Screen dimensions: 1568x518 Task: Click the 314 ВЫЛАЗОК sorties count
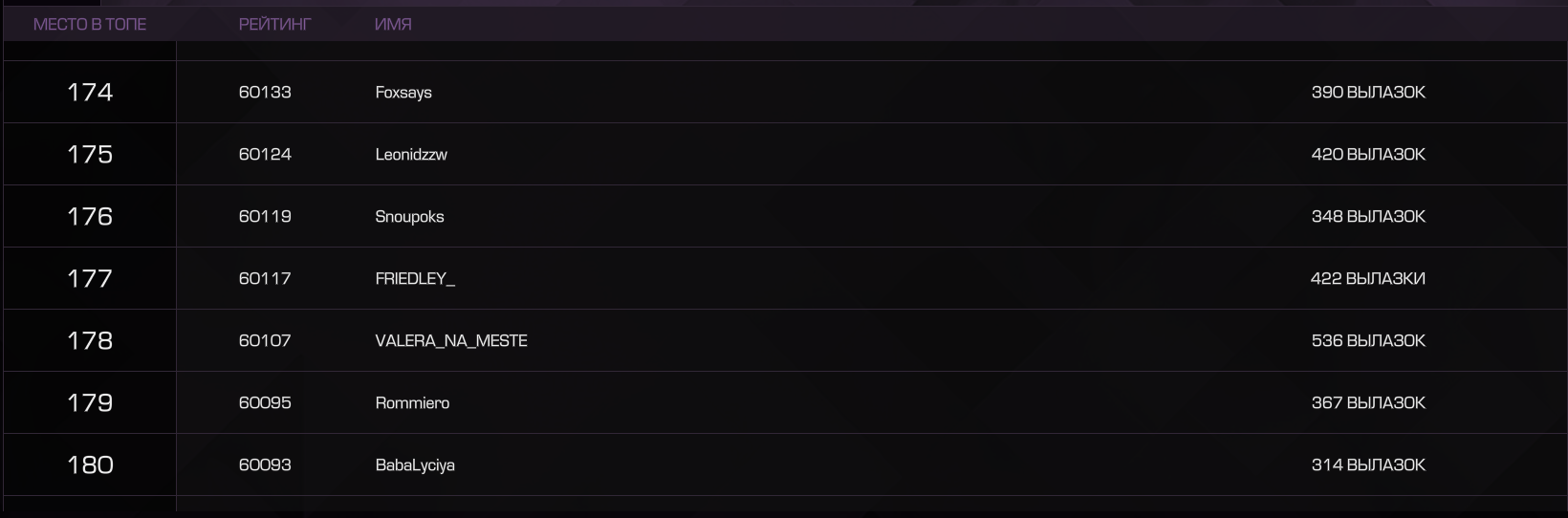pos(1368,464)
